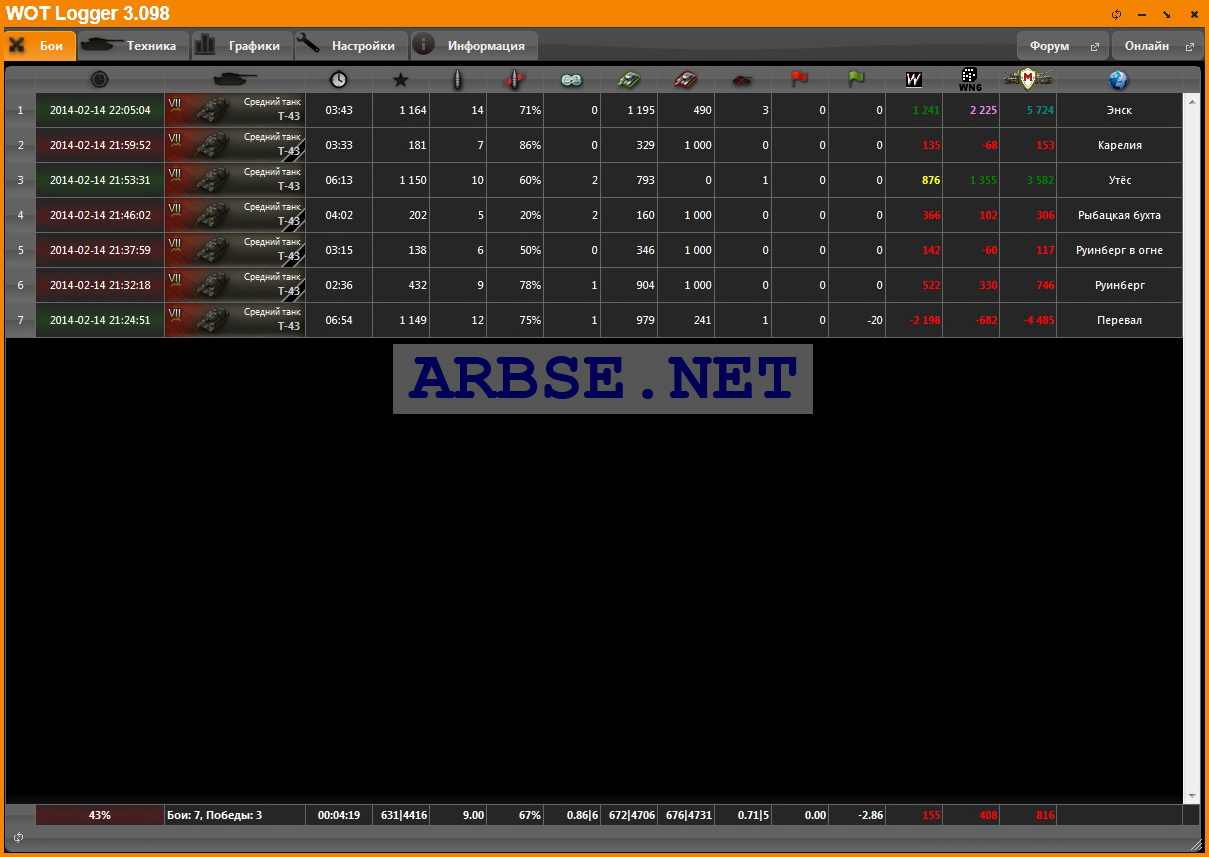Click the 06:54 duration cell
Screen dimensions: 1209x857
coord(339,320)
